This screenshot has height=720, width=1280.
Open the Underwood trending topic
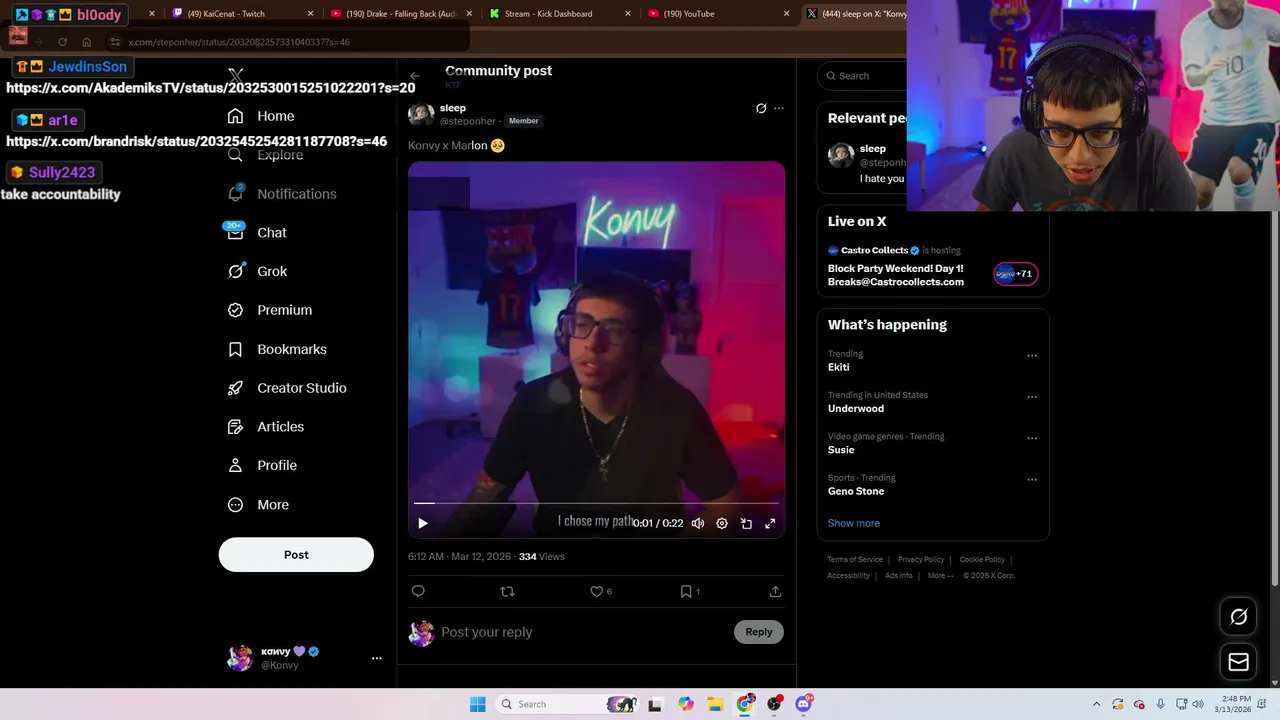tap(856, 408)
